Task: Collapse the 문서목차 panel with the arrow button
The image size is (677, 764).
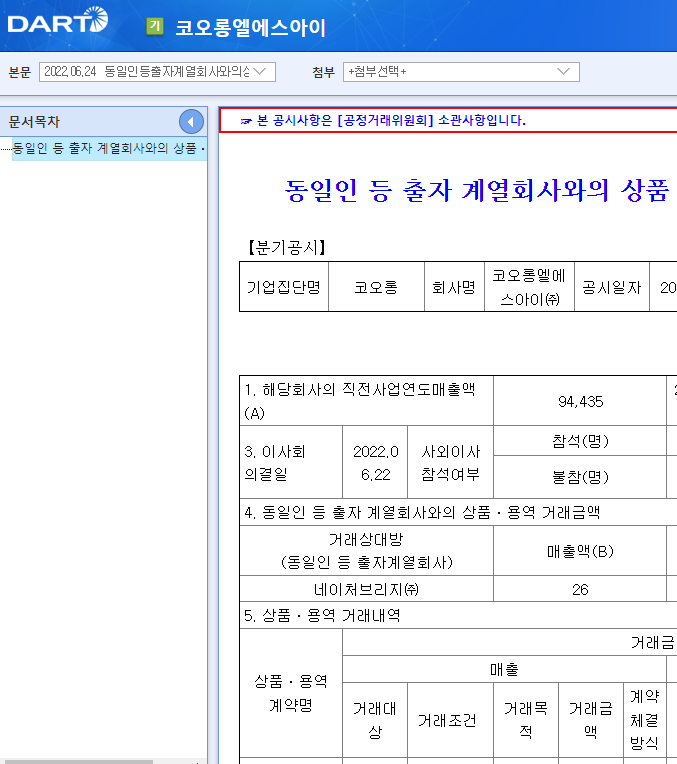Action: coord(191,122)
